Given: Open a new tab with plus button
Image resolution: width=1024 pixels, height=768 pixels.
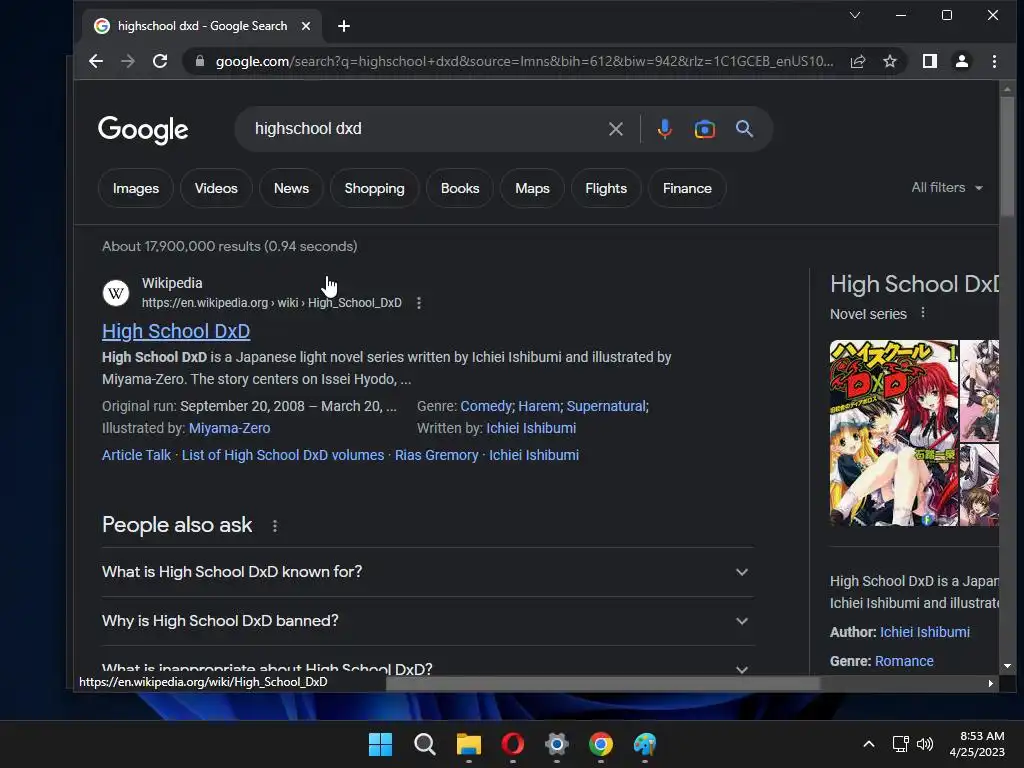Looking at the screenshot, I should tap(344, 26).
